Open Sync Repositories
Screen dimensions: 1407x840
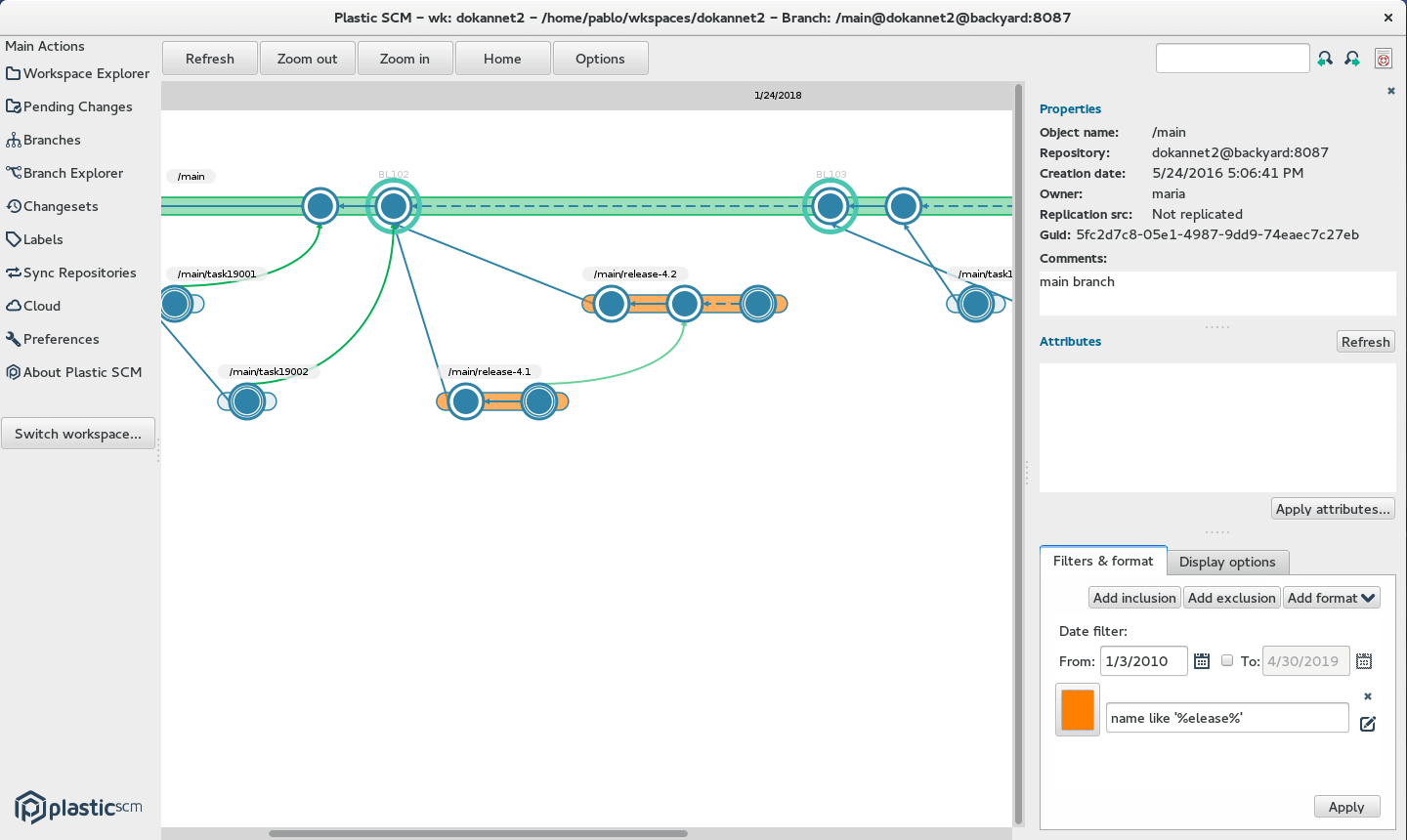click(70, 273)
